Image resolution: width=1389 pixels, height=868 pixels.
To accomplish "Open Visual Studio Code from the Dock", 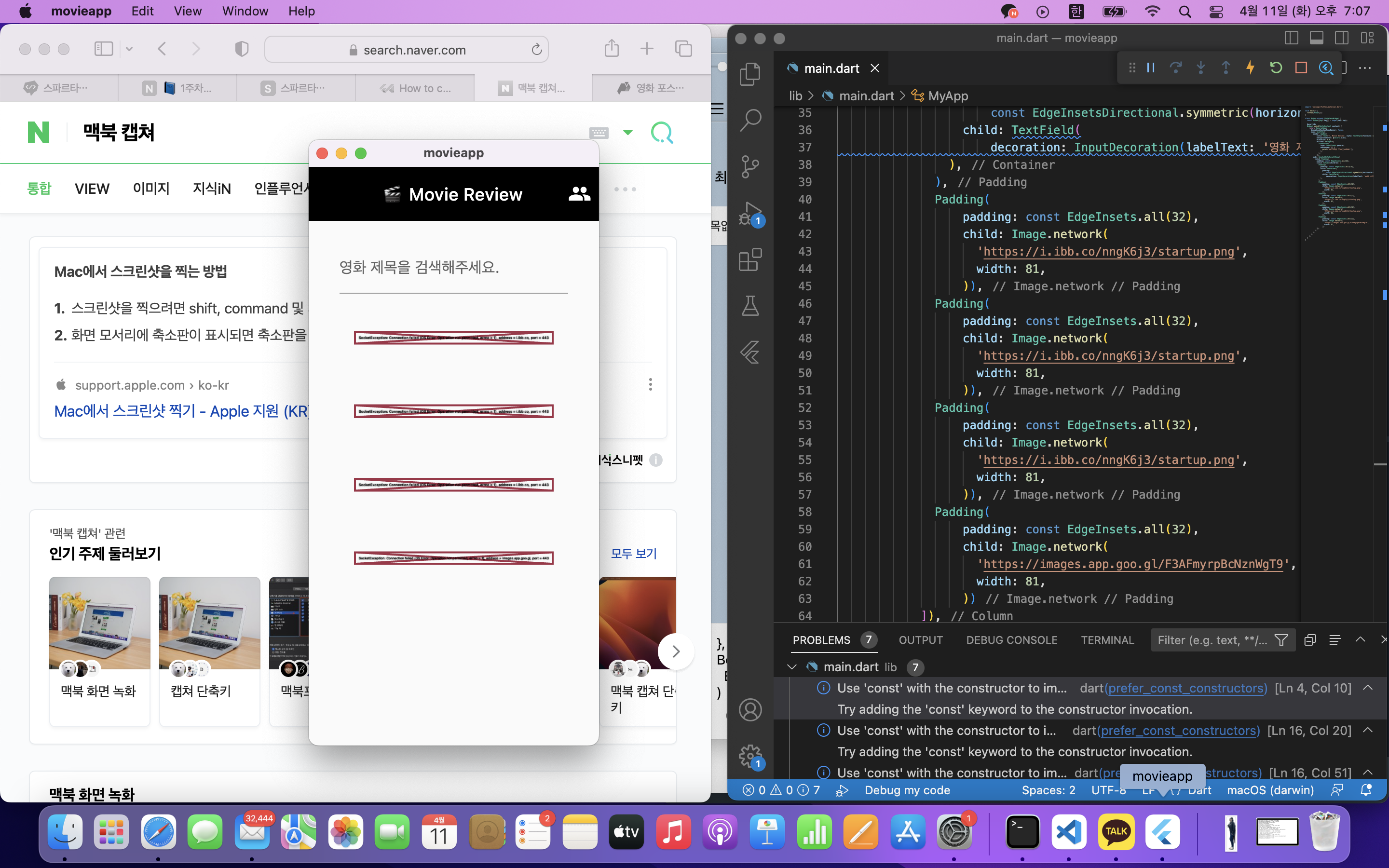I will (1069, 831).
